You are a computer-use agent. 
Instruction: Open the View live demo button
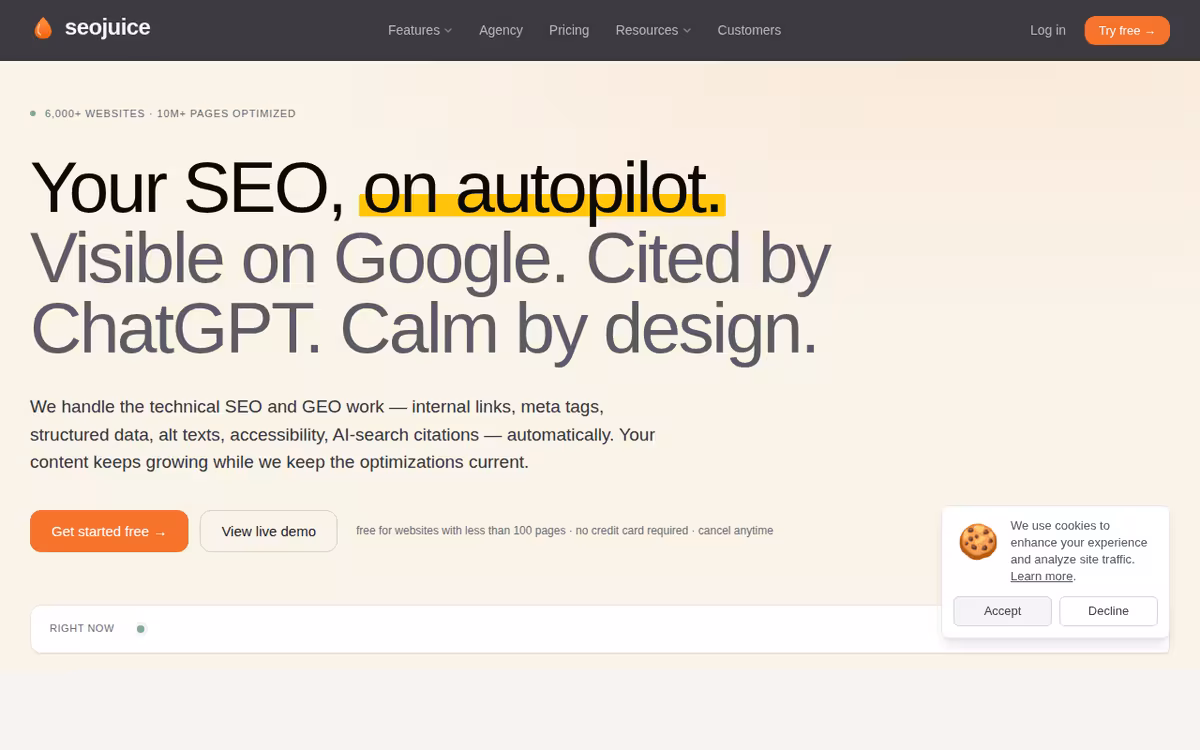pyautogui.click(x=269, y=531)
